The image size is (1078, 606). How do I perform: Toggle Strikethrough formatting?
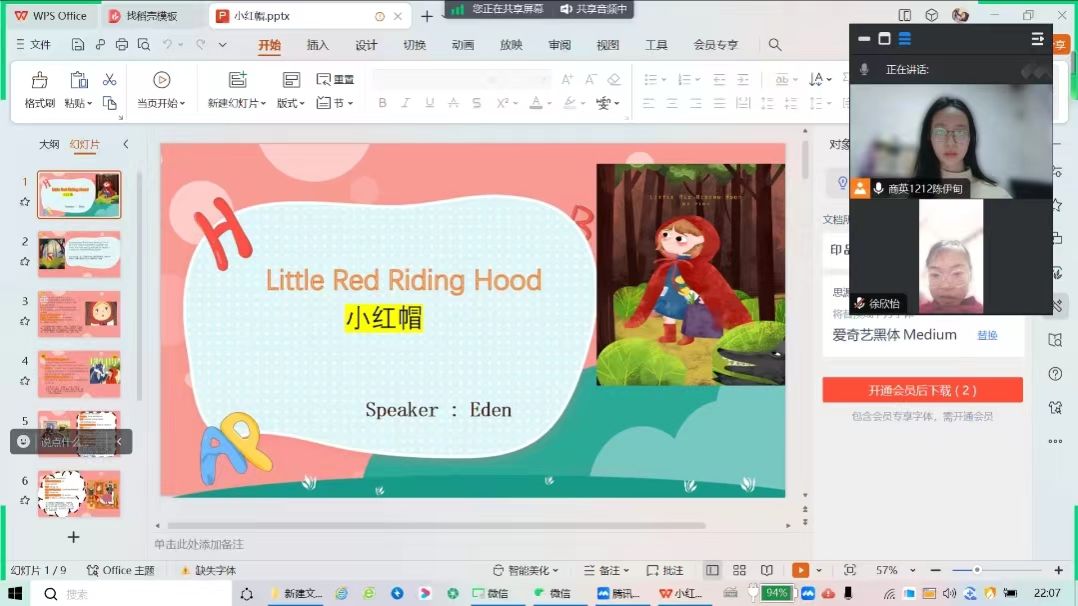click(453, 103)
